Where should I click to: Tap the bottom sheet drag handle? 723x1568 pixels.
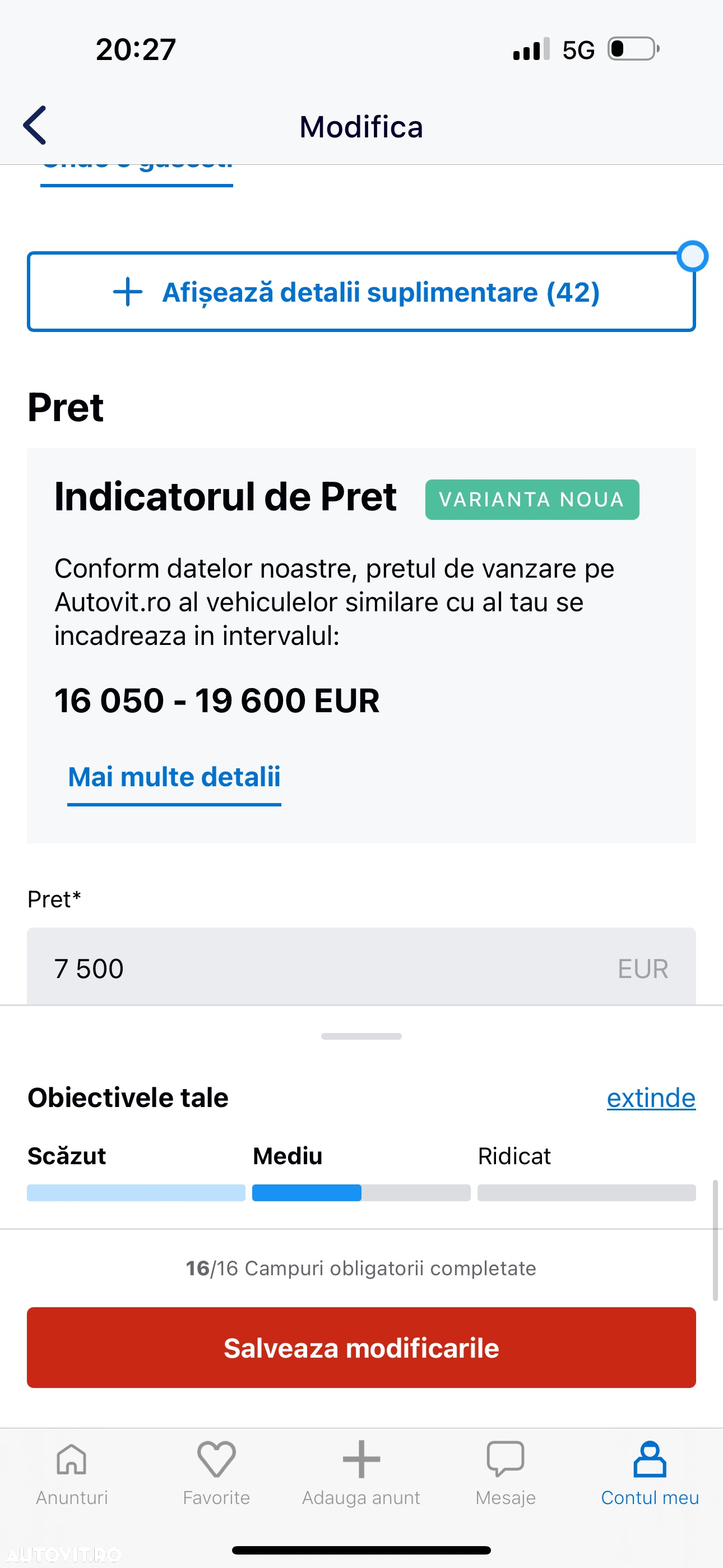[361, 1036]
